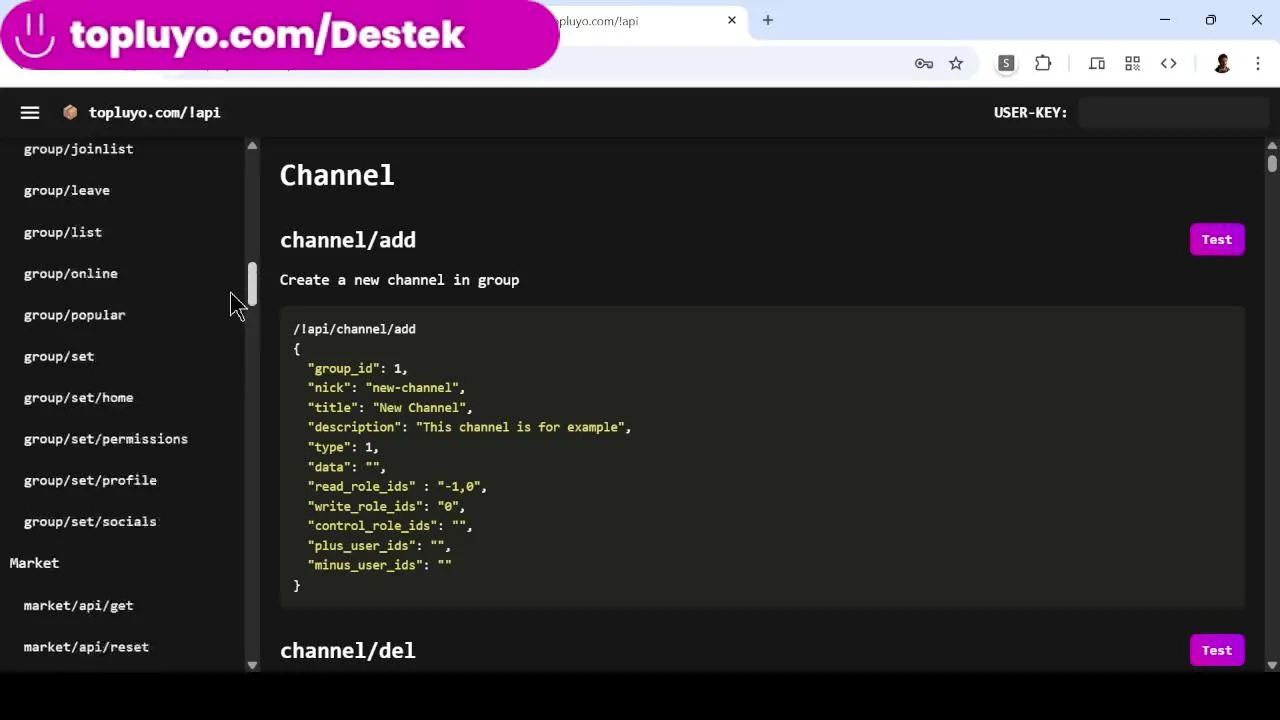Open market/api/reset in the sidebar
This screenshot has width=1280, height=720.
(x=86, y=647)
